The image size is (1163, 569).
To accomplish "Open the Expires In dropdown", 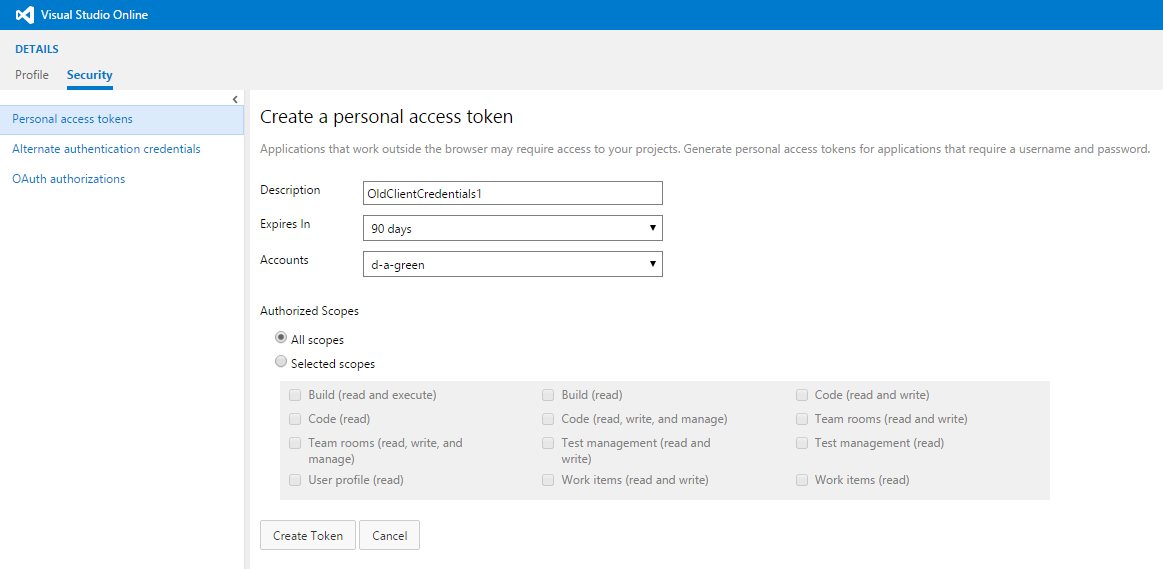I will coord(512,229).
